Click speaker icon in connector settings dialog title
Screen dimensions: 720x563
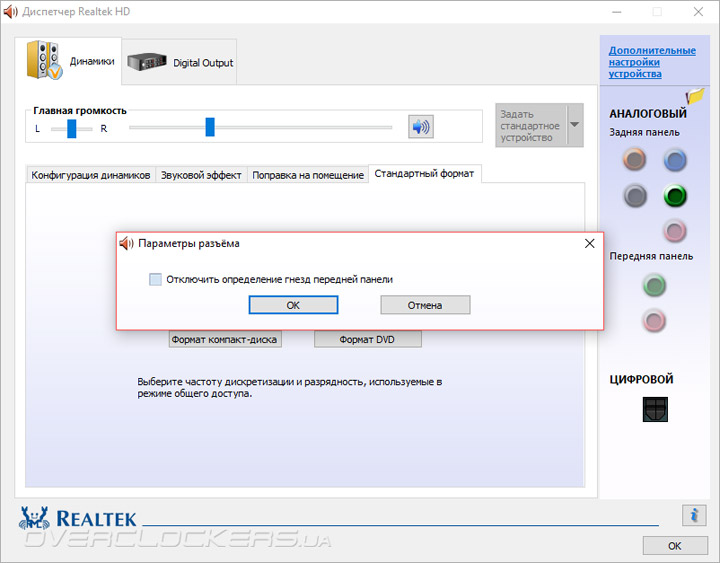pos(126,243)
